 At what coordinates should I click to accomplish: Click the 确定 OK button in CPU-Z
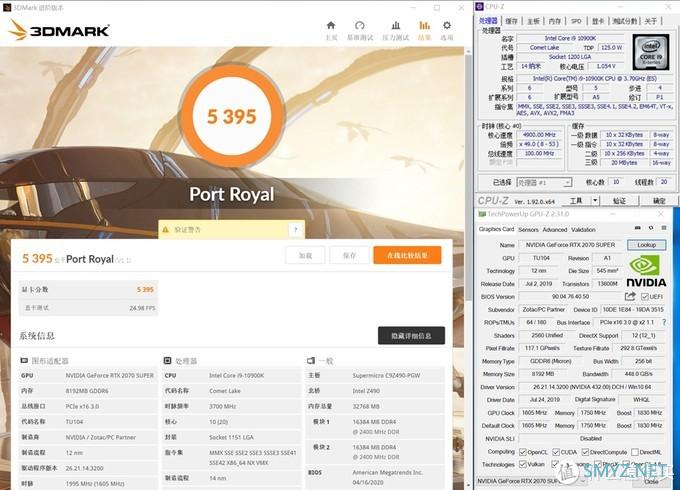(x=659, y=200)
